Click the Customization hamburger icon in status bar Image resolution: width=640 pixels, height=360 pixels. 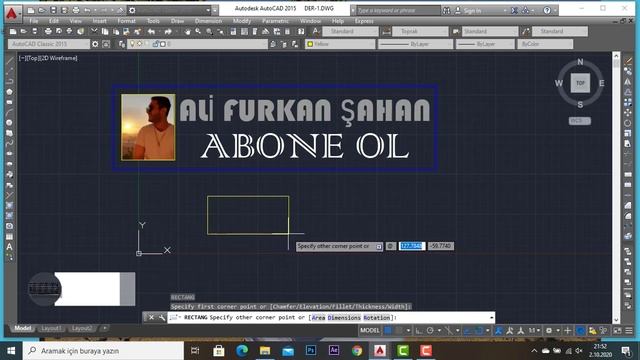pyautogui.click(x=629, y=331)
